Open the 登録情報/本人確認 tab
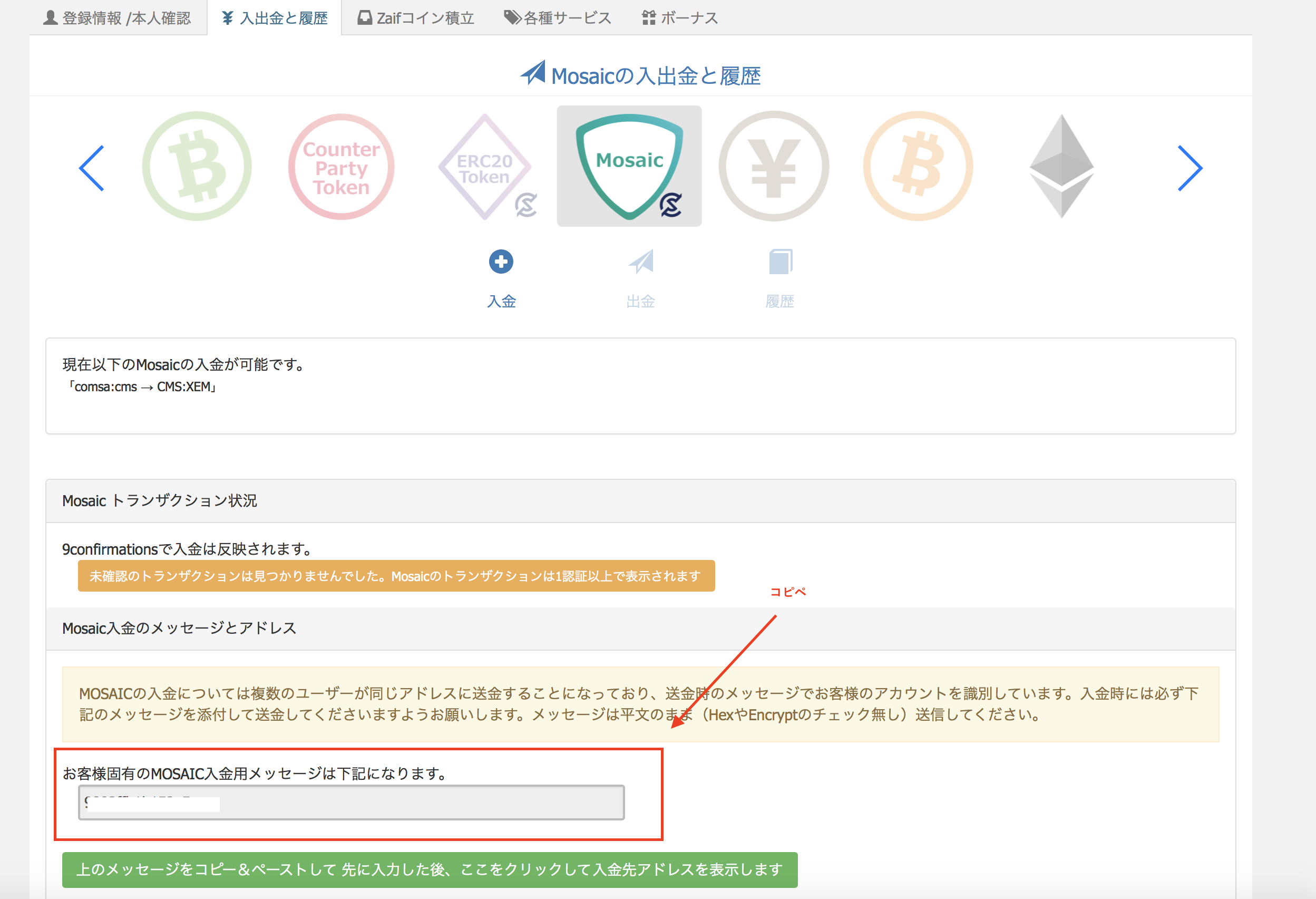Screen dimensions: 1316x899 (x=119, y=17)
